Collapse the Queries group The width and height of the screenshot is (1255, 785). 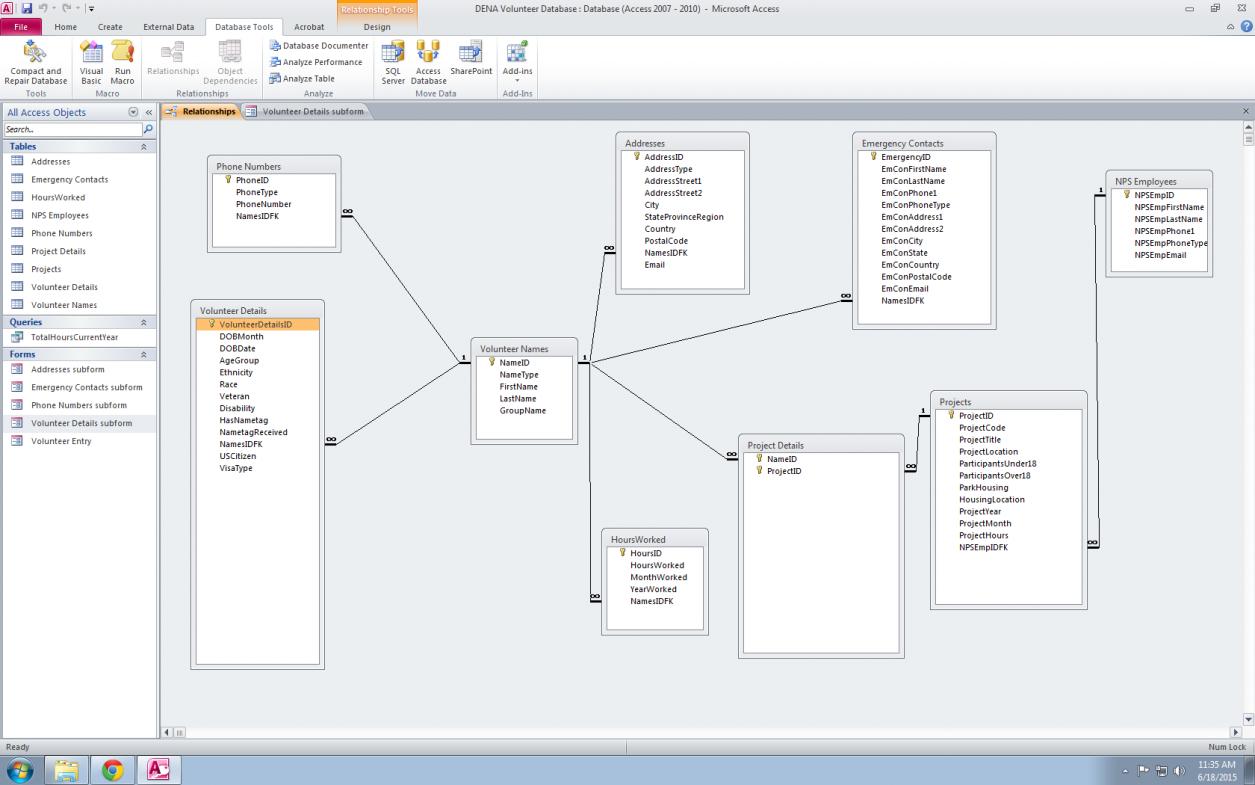point(143,322)
